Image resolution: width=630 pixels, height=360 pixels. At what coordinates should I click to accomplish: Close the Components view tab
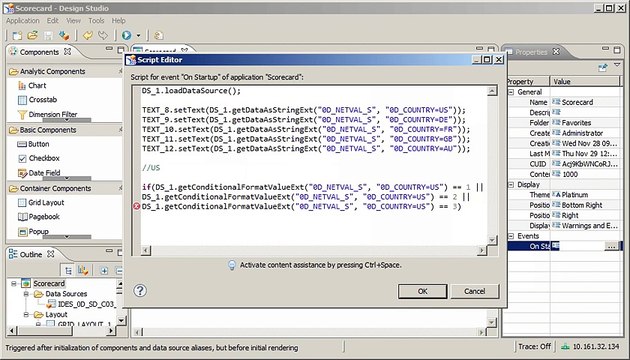point(68,51)
